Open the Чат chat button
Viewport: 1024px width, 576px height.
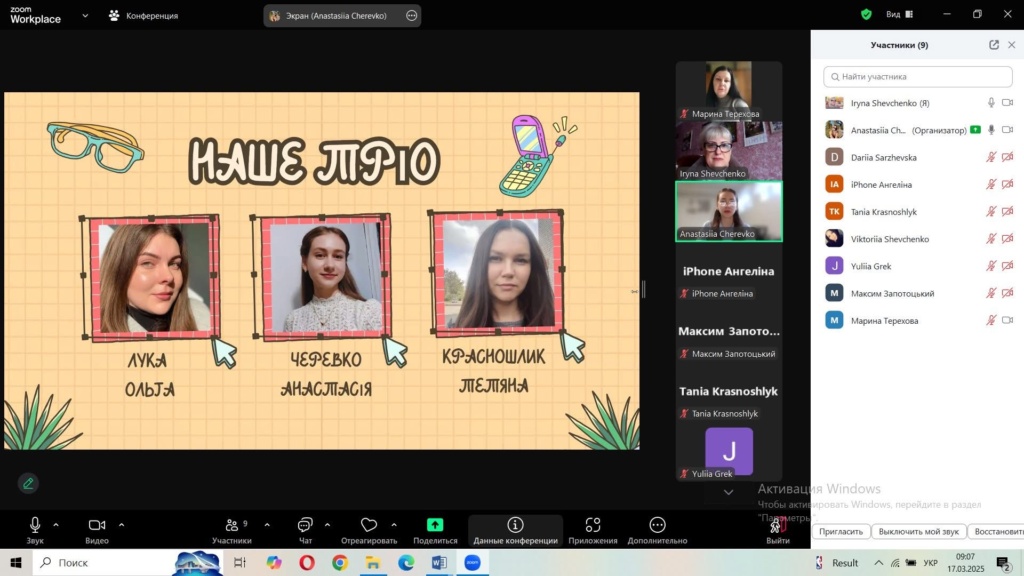point(305,530)
